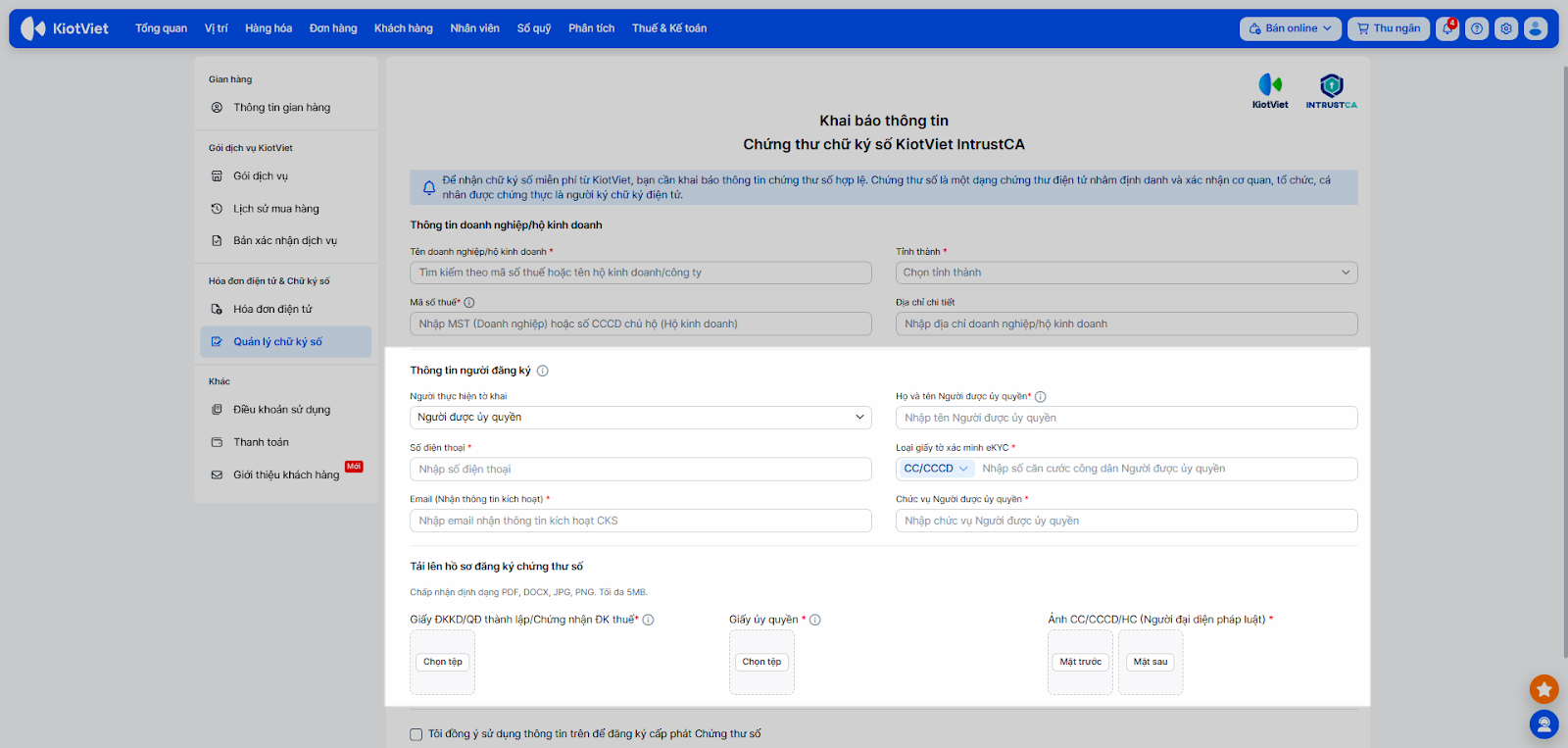
Task: Focus the Họ và tên Người được ủy quyền field
Action: 1127,418
